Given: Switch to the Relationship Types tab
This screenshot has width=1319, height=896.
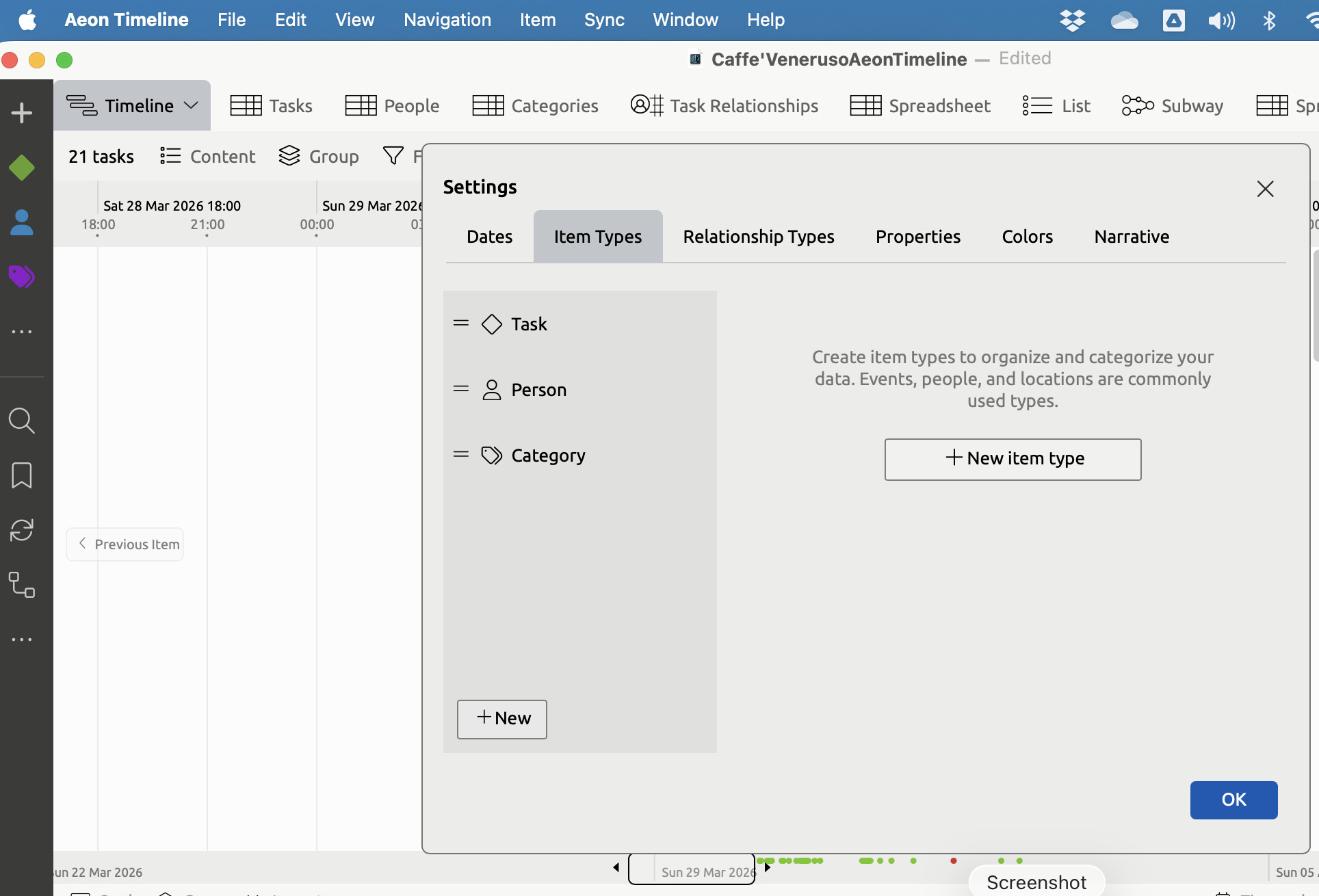Looking at the screenshot, I should click(x=758, y=237).
